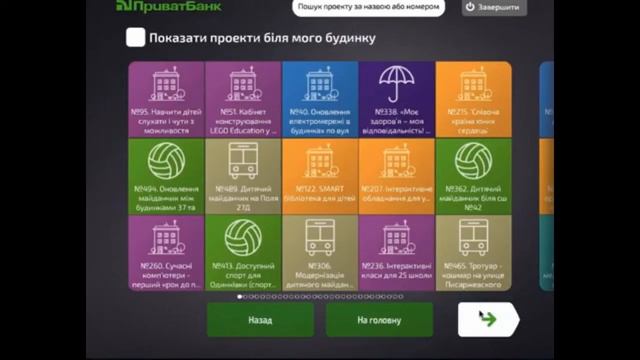Screen dimensions: 640x360
Task: Open volleyball project №362 tile
Action: tap(473, 176)
